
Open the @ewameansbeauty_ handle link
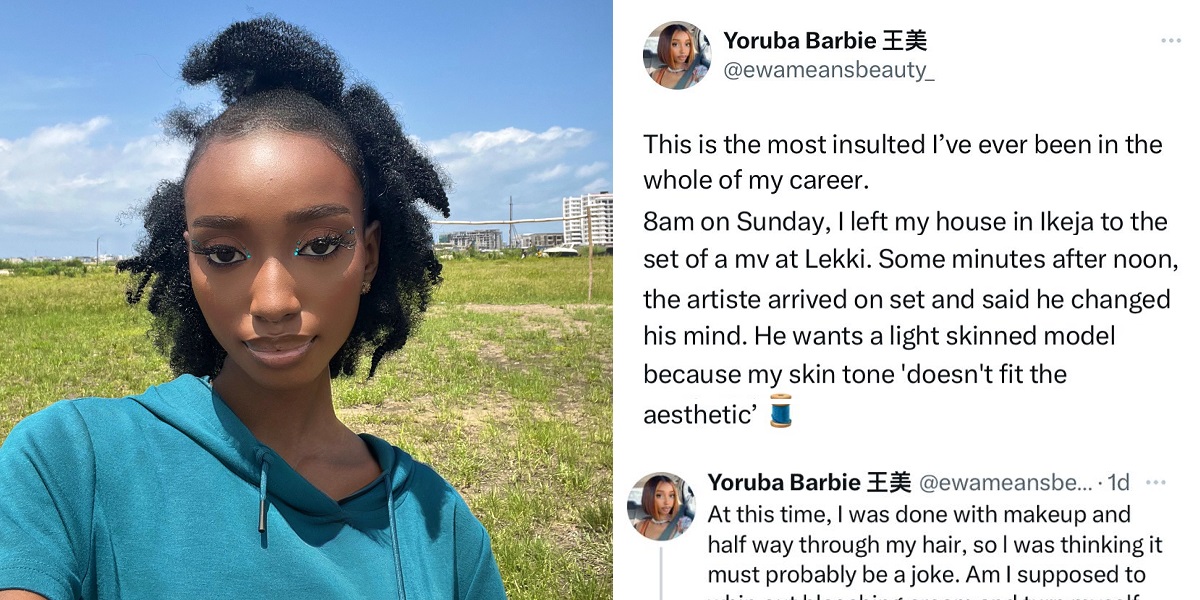click(x=829, y=71)
